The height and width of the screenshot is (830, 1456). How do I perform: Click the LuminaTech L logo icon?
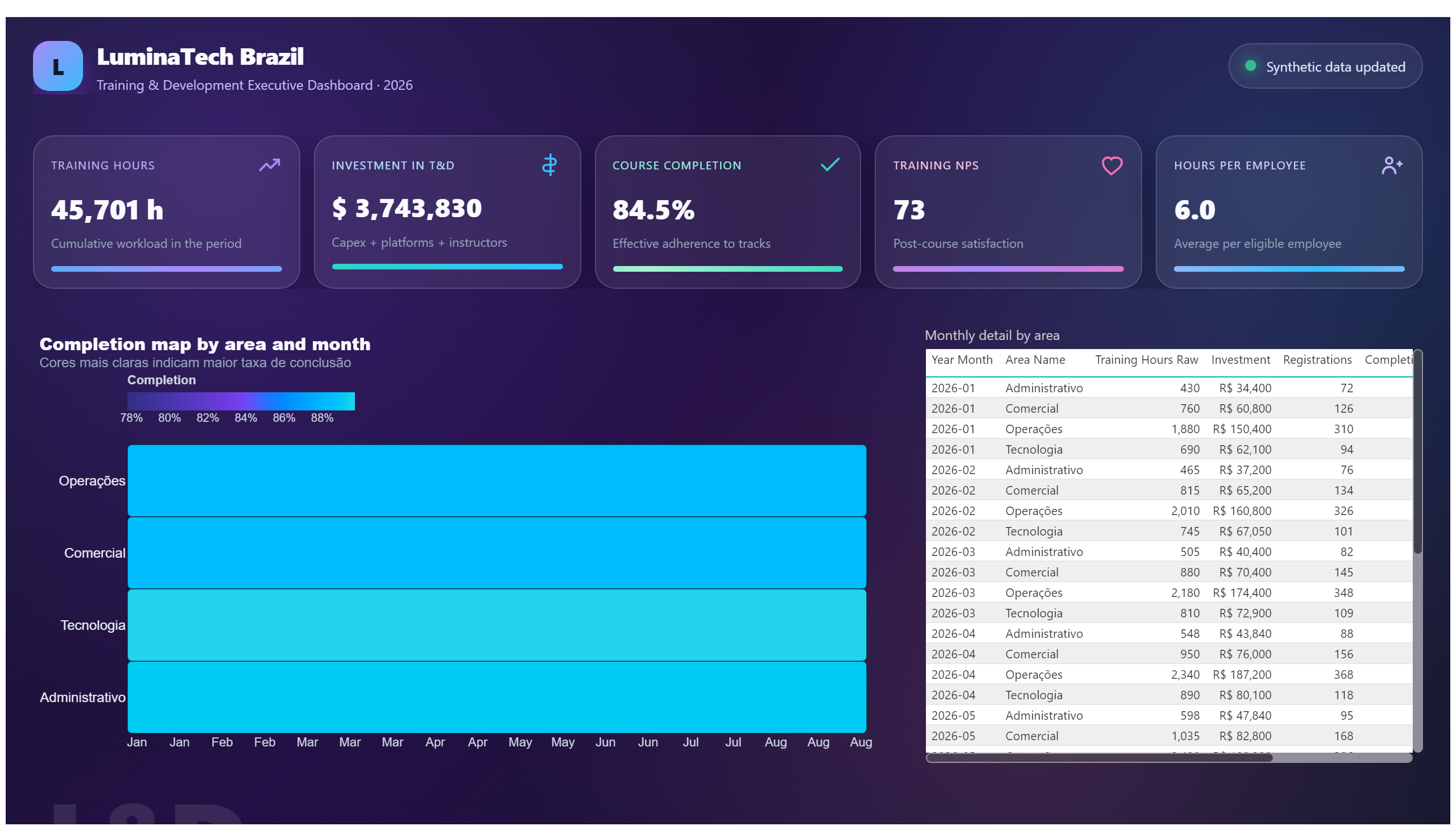coord(57,66)
